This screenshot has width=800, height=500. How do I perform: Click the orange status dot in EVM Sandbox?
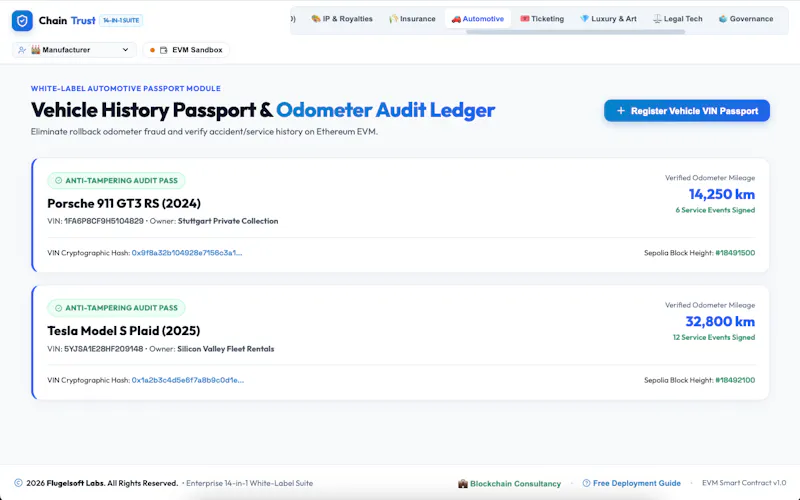tap(152, 50)
